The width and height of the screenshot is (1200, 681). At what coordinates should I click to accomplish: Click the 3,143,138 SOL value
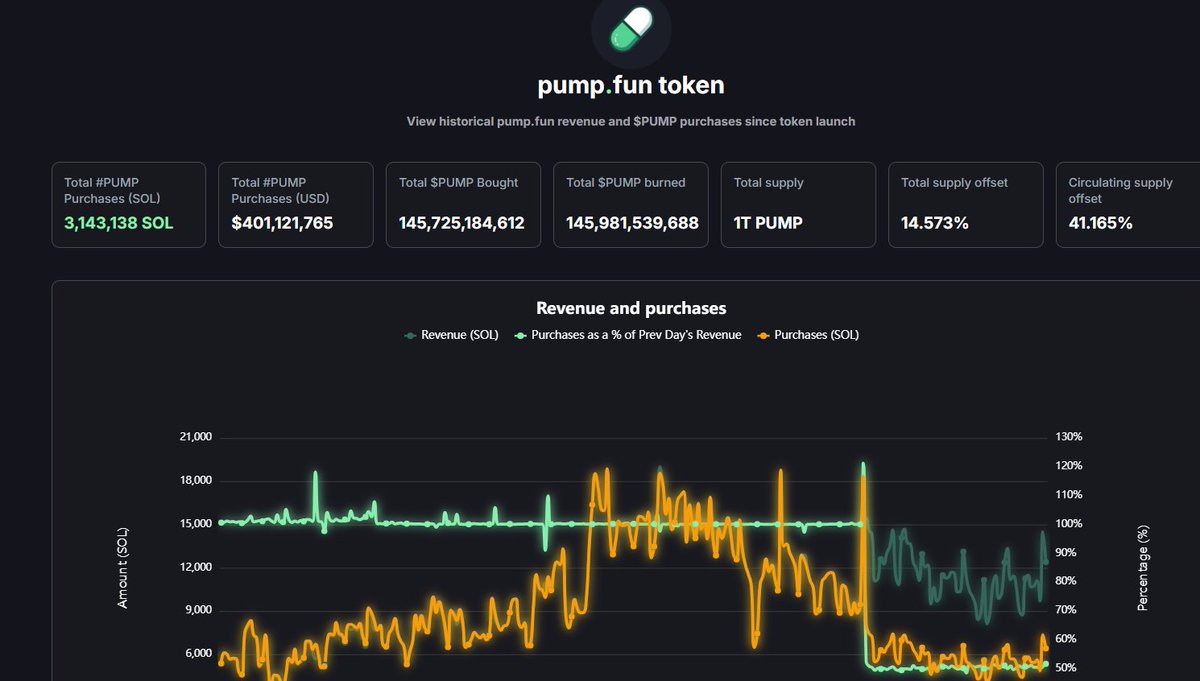tap(118, 223)
